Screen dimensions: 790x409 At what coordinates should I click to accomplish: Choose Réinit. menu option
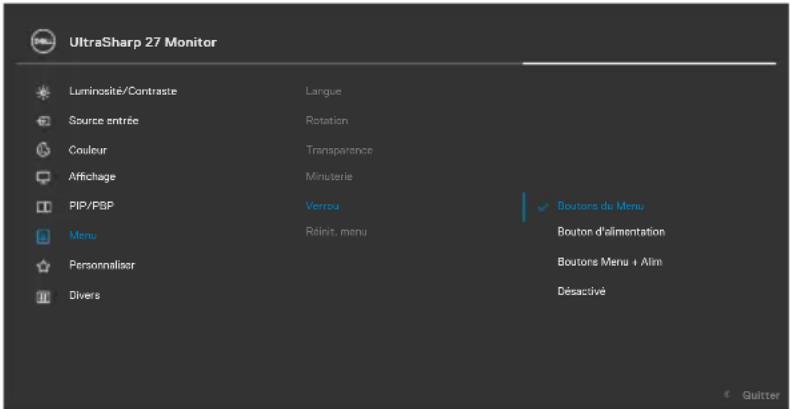(x=336, y=232)
